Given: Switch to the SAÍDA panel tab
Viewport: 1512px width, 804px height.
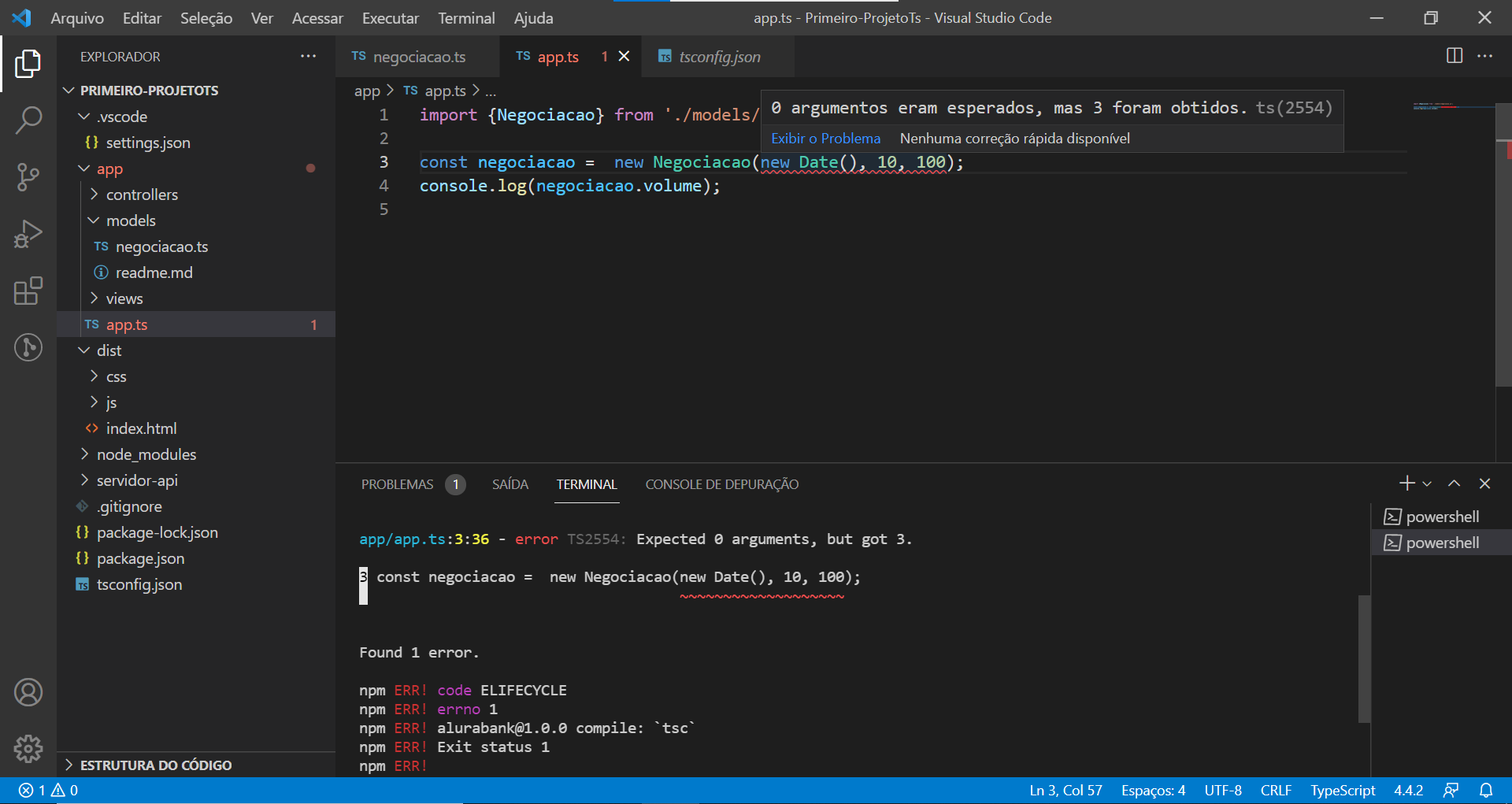Looking at the screenshot, I should (510, 484).
